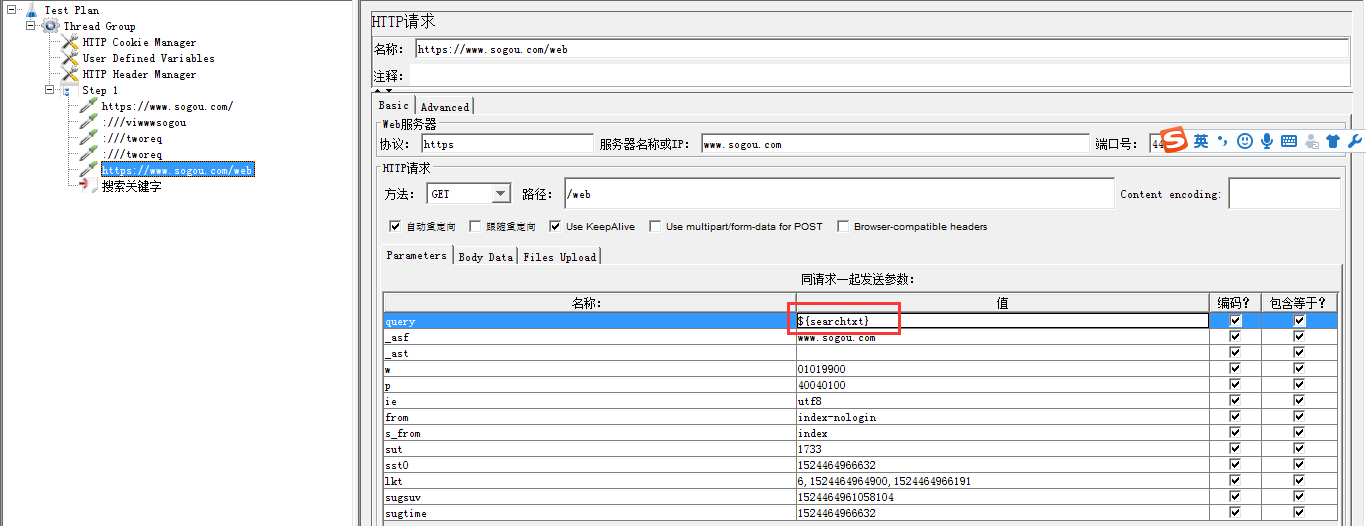Click the Sogou IME microphone voice input icon

tap(1266, 142)
